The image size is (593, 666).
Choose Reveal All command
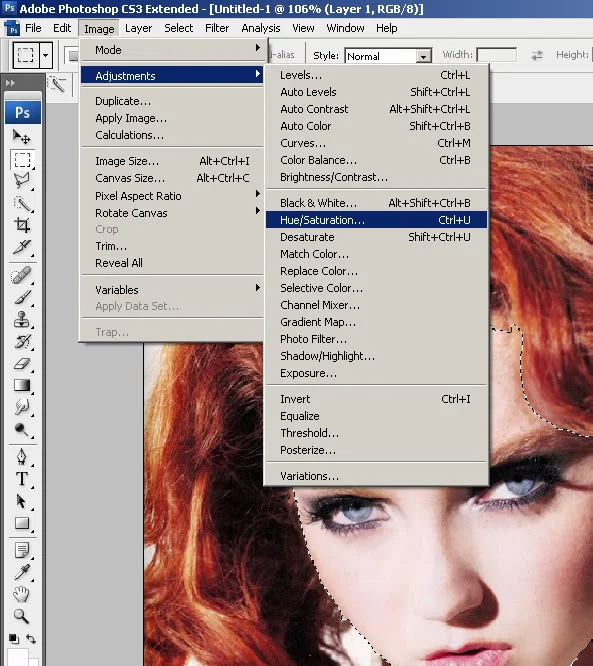click(172, 263)
